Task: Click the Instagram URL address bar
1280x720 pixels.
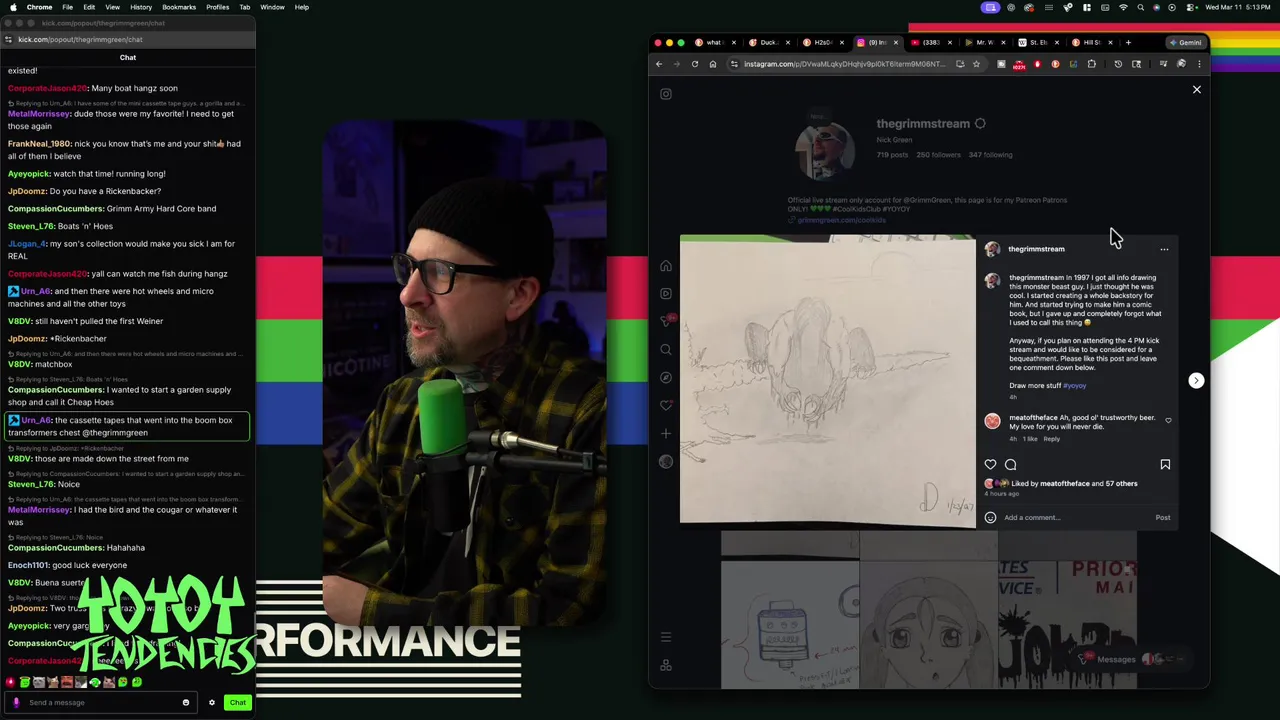Action: (x=845, y=64)
